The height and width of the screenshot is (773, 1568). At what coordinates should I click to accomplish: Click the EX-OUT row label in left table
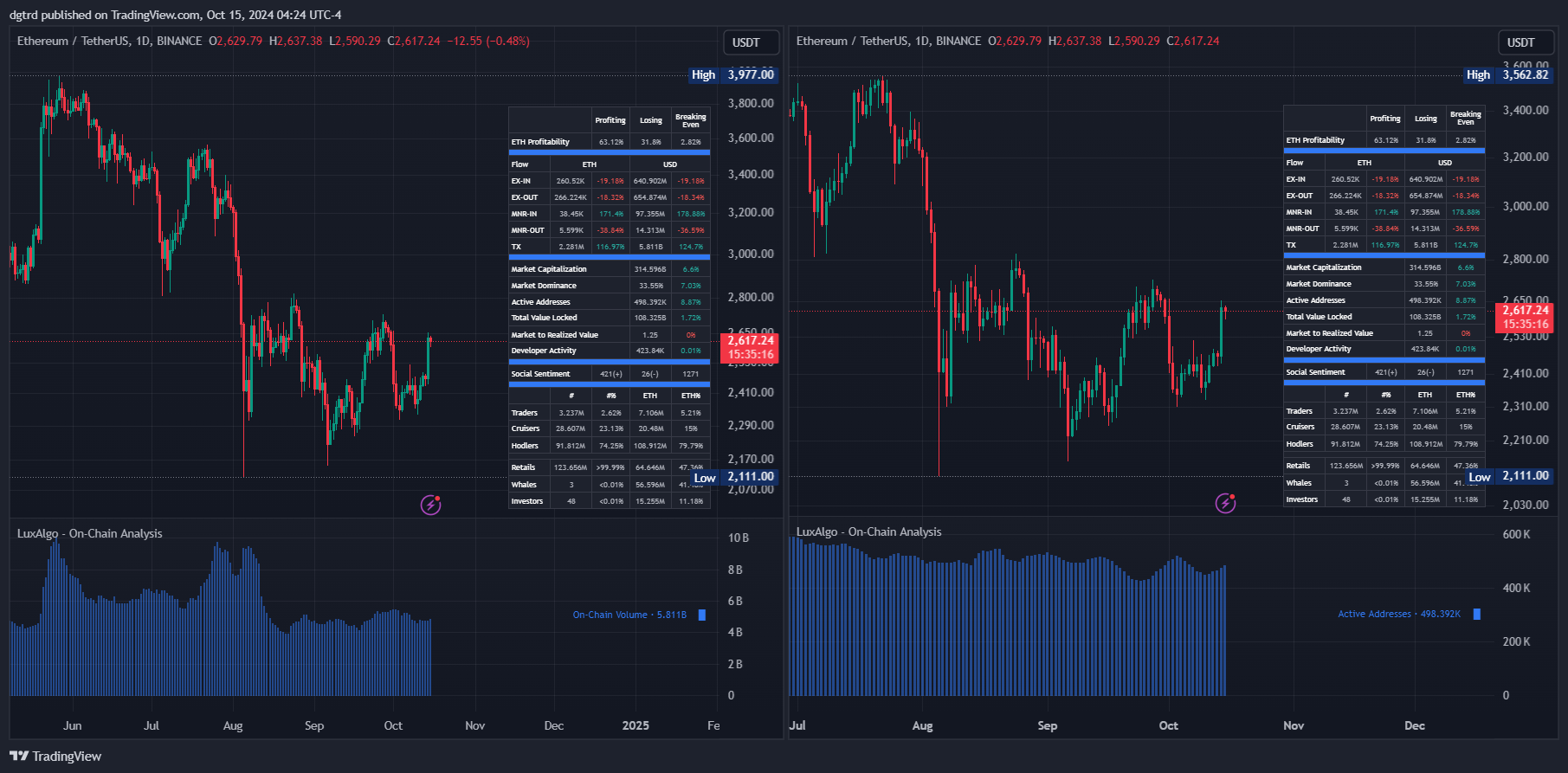[x=525, y=197]
